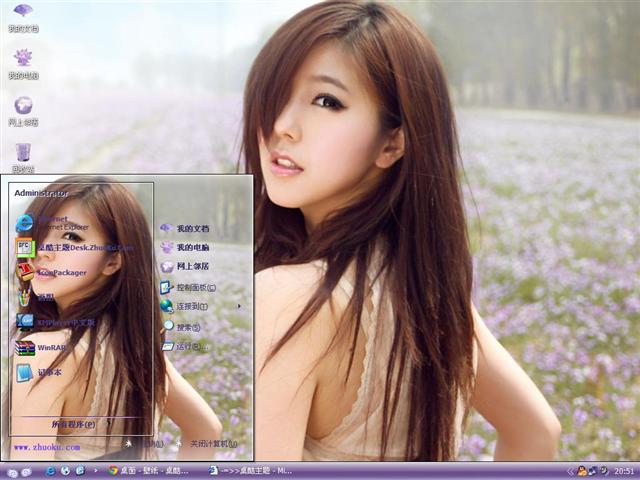This screenshot has height=480, width=640.
Task: Launch Internet Explorer from the Start menu
Action: pyautogui.click(x=52, y=223)
